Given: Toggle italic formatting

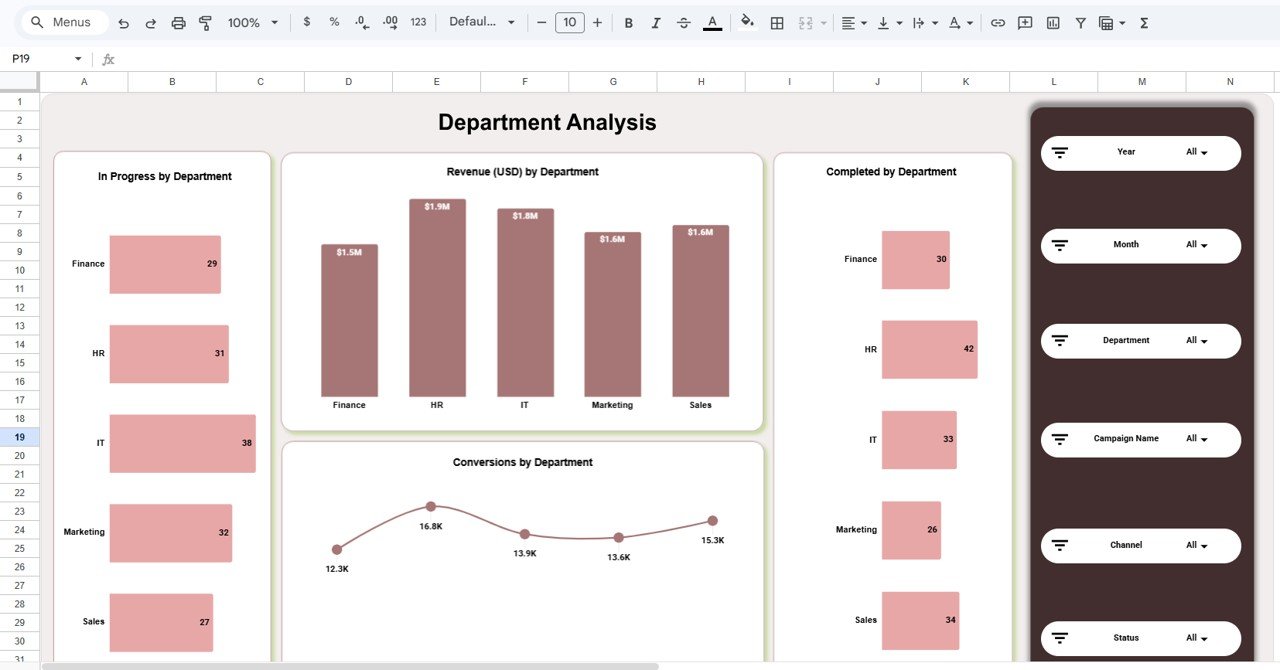Looking at the screenshot, I should coord(656,21).
